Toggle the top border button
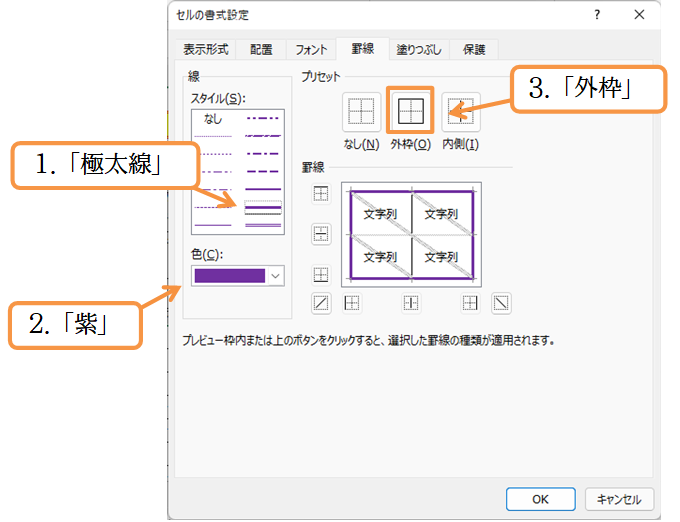This screenshot has height=522, width=680. click(320, 194)
